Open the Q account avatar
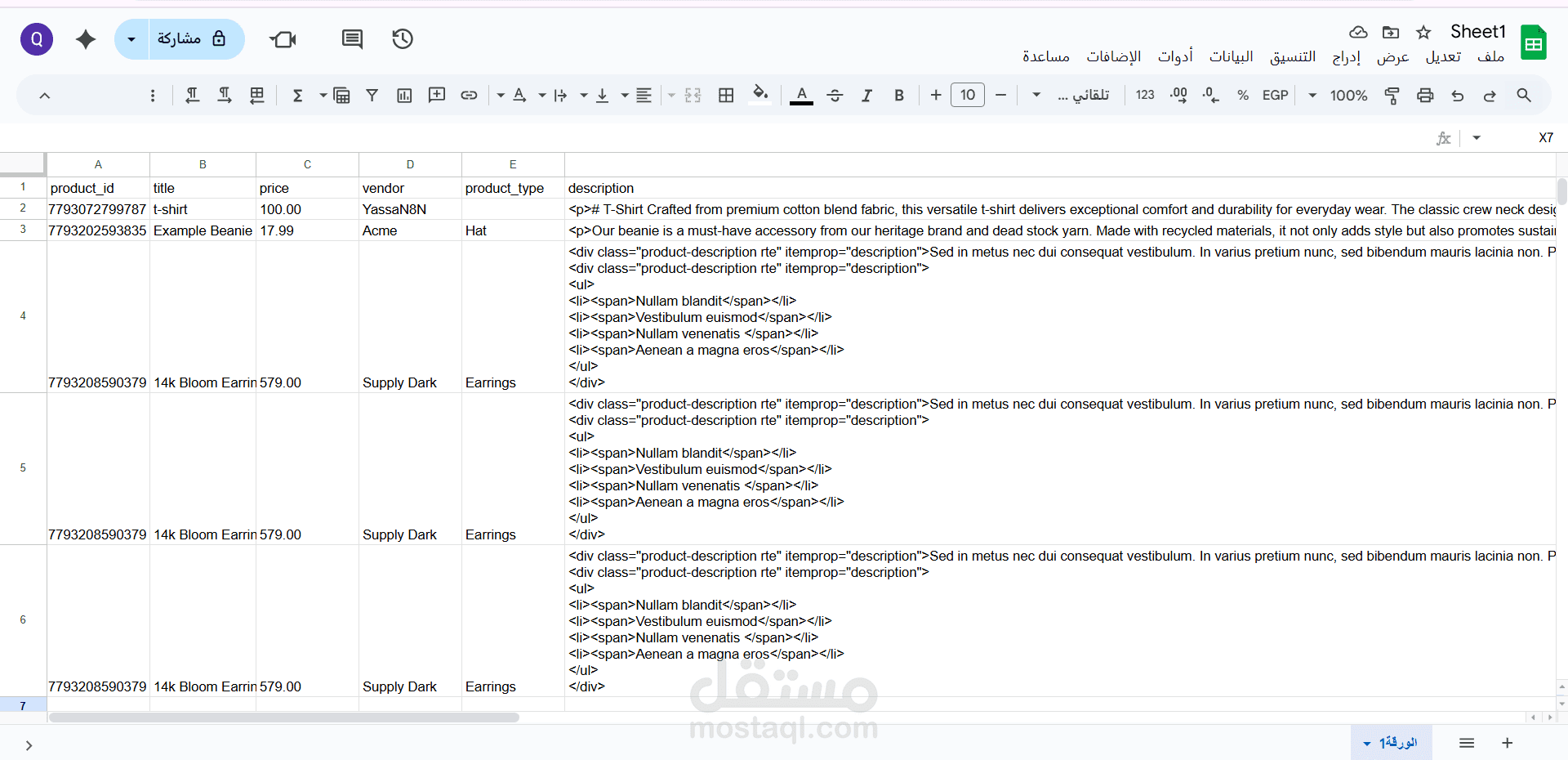Image resolution: width=1568 pixels, height=760 pixels. pyautogui.click(x=37, y=39)
